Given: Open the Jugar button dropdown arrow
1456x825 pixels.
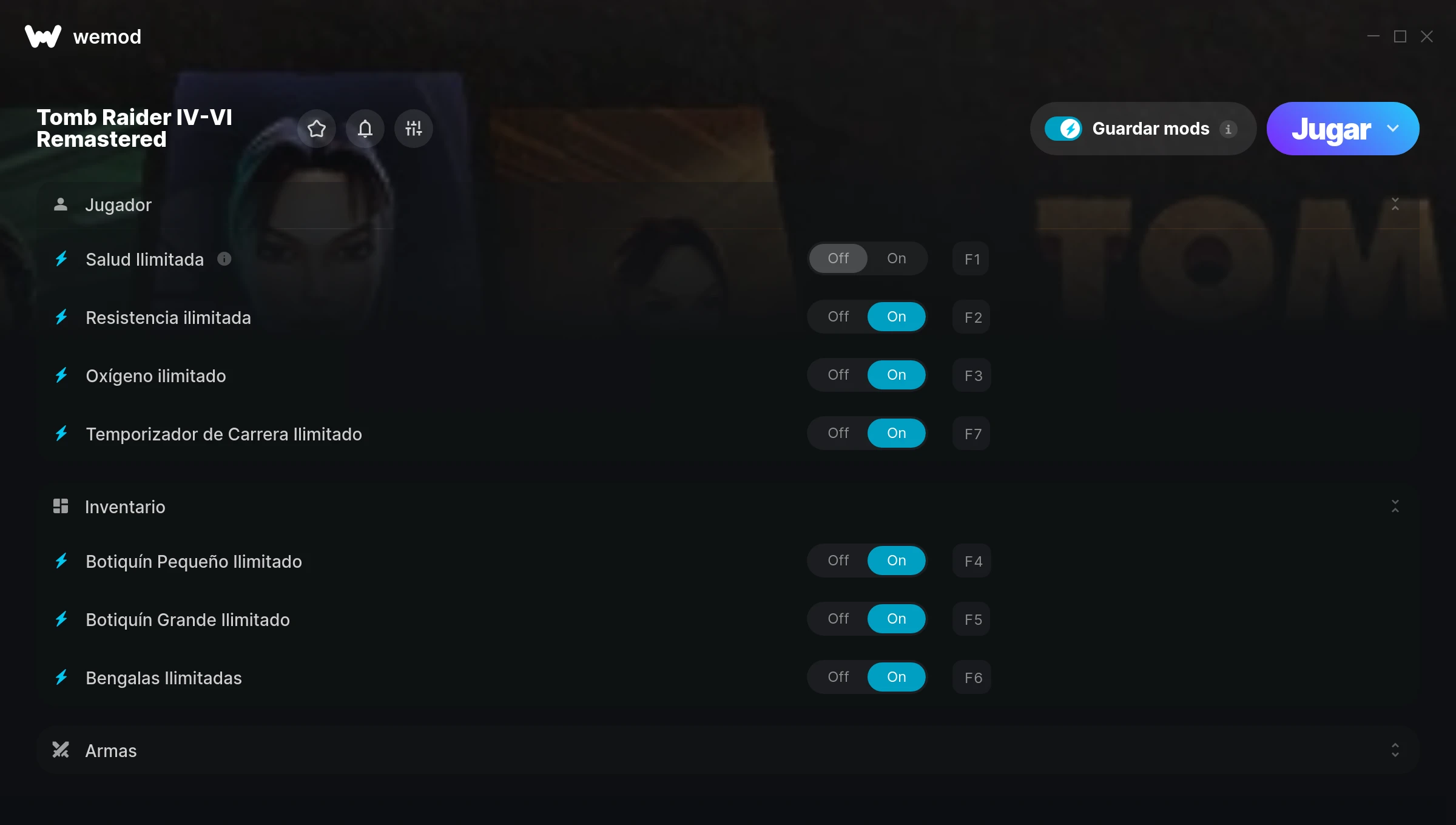Looking at the screenshot, I should pos(1394,129).
